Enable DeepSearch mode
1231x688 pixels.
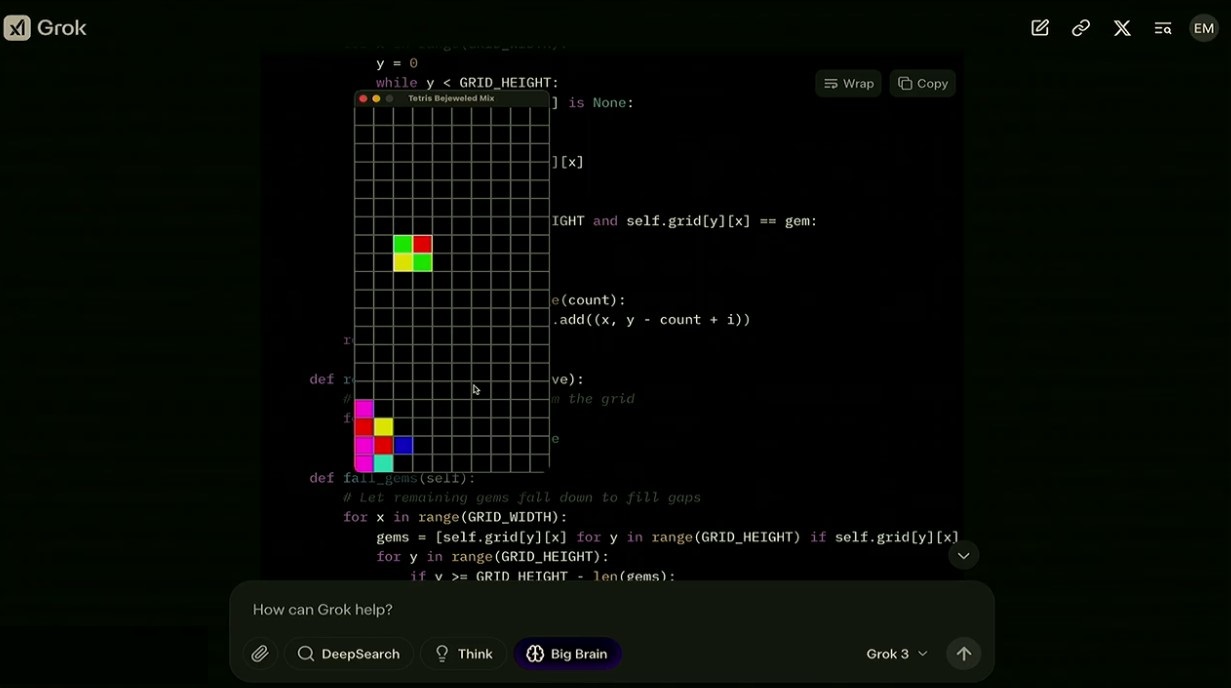(349, 654)
